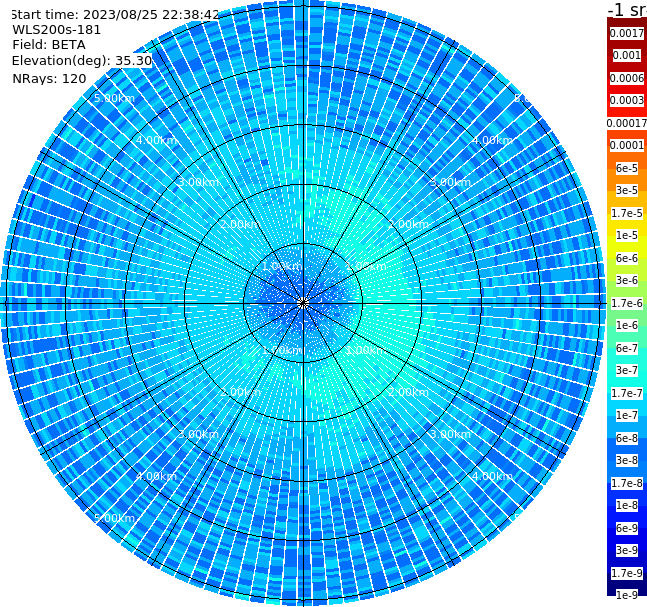
Task: Select the 1e-5 colorbar label
Action: [627, 235]
